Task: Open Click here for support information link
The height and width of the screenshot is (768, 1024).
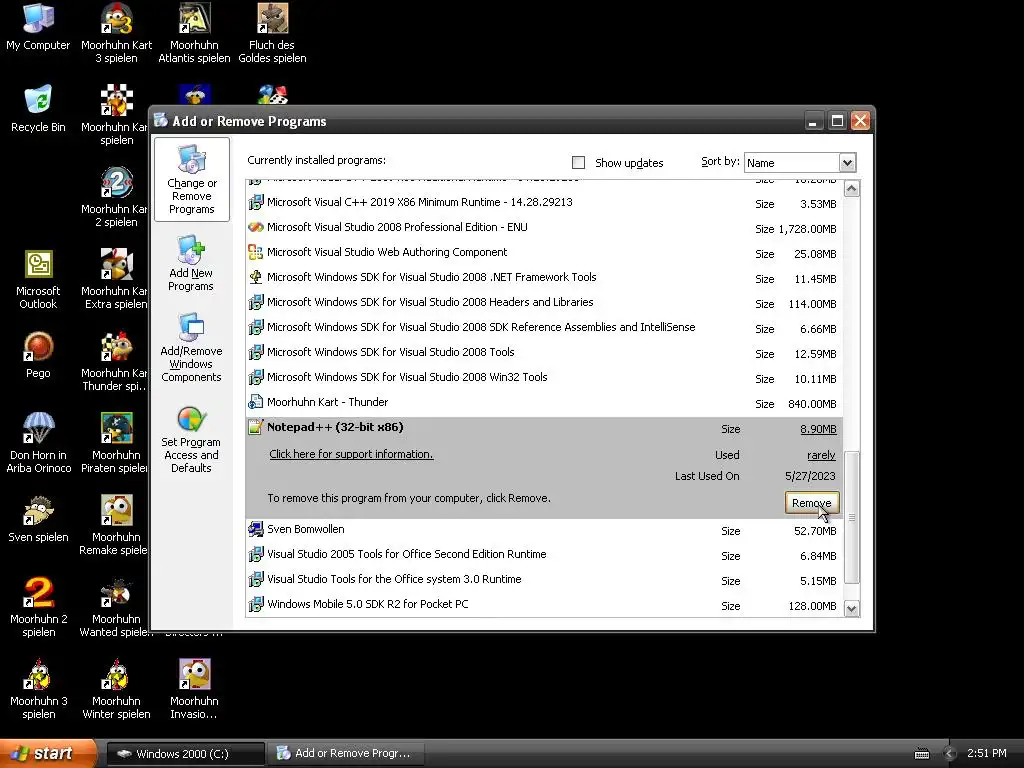Action: click(x=351, y=454)
